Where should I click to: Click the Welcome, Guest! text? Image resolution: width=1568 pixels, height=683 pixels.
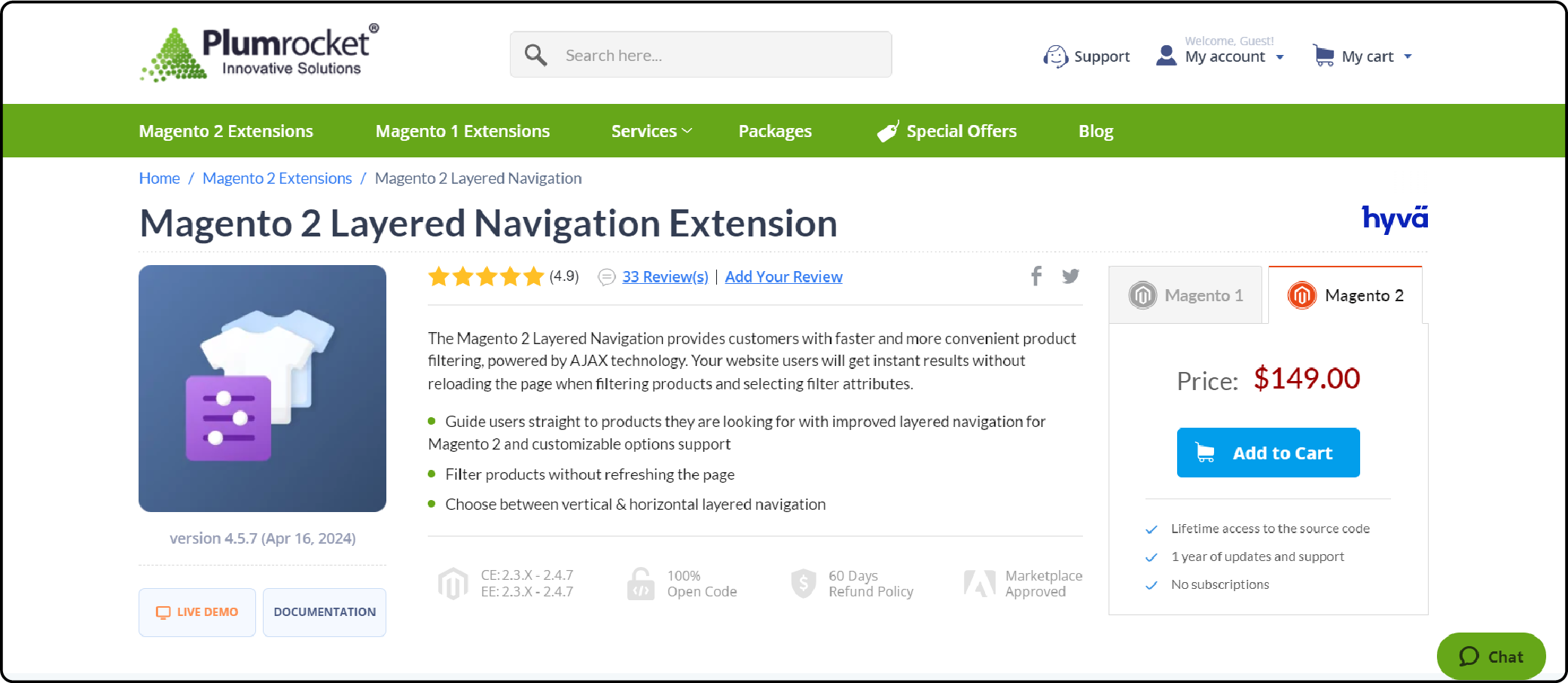1229,41
